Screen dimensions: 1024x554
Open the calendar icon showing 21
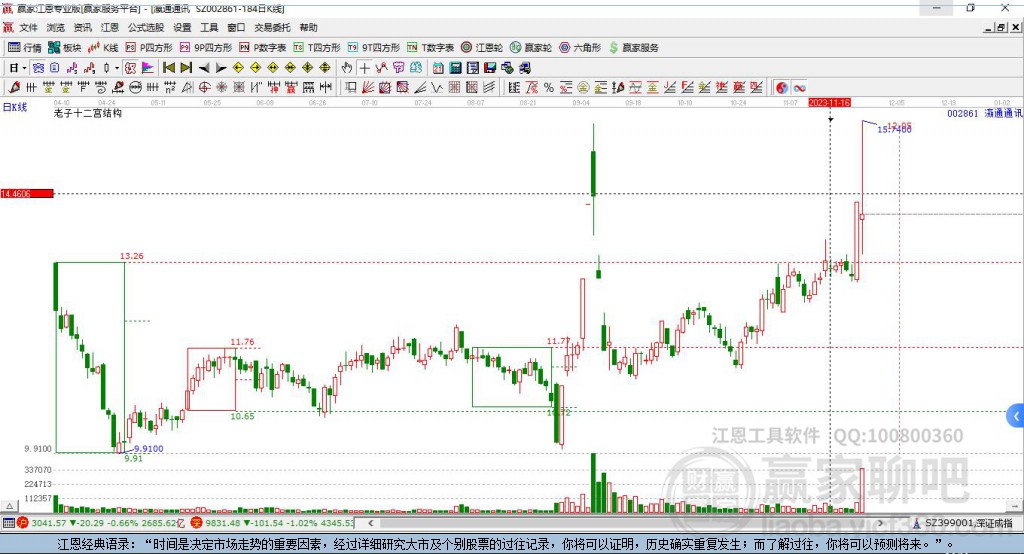[x=438, y=68]
